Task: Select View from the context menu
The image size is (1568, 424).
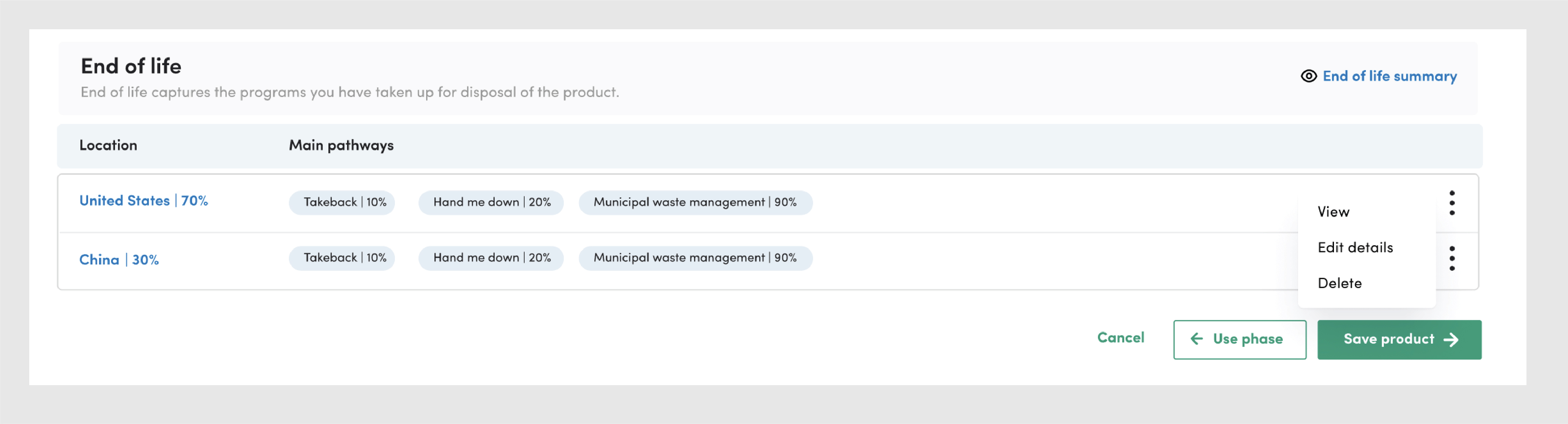Action: coord(1333,212)
